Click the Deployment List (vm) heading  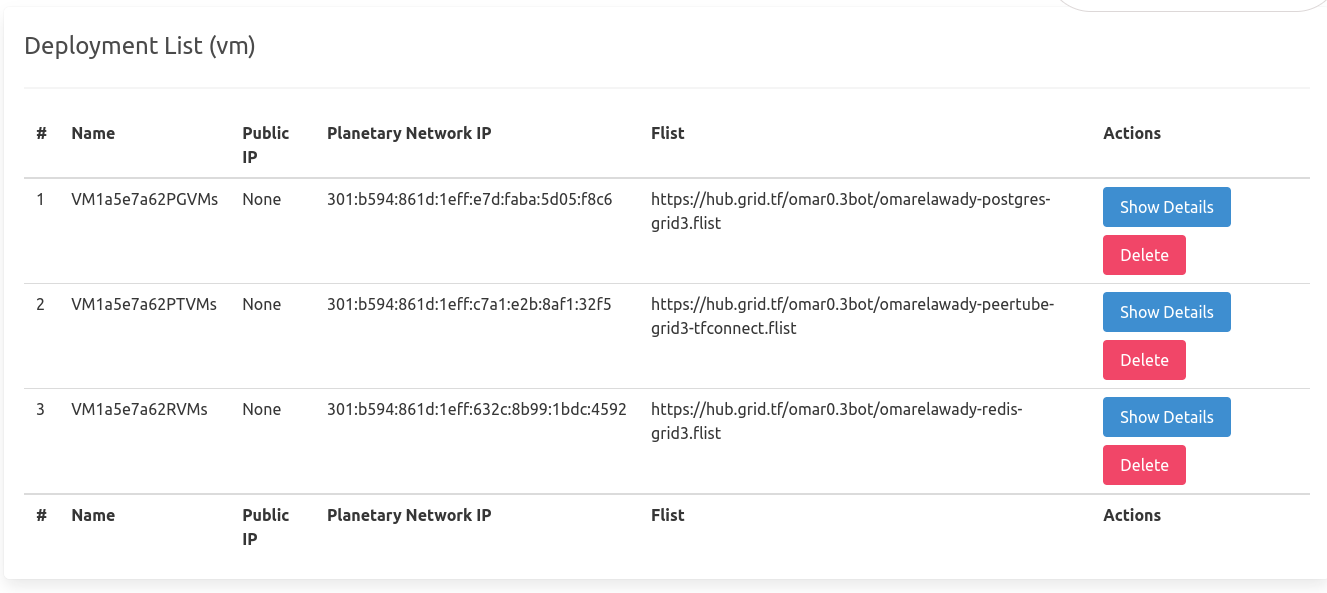click(141, 45)
